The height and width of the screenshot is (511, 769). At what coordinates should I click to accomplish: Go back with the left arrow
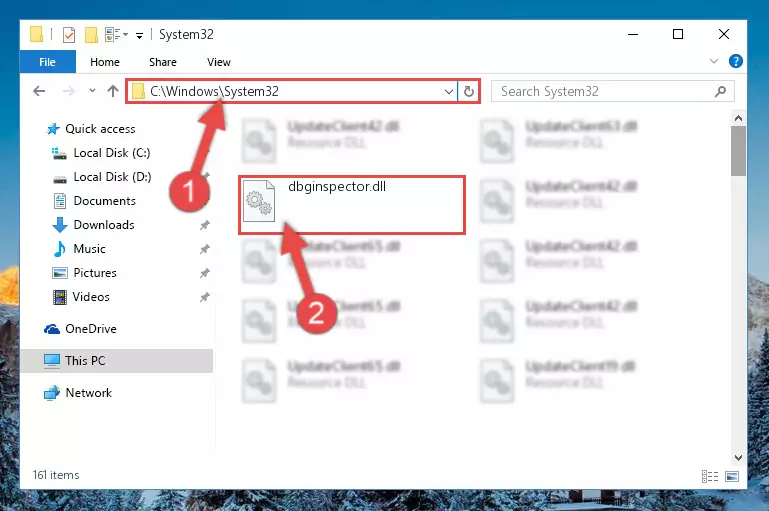[x=39, y=91]
